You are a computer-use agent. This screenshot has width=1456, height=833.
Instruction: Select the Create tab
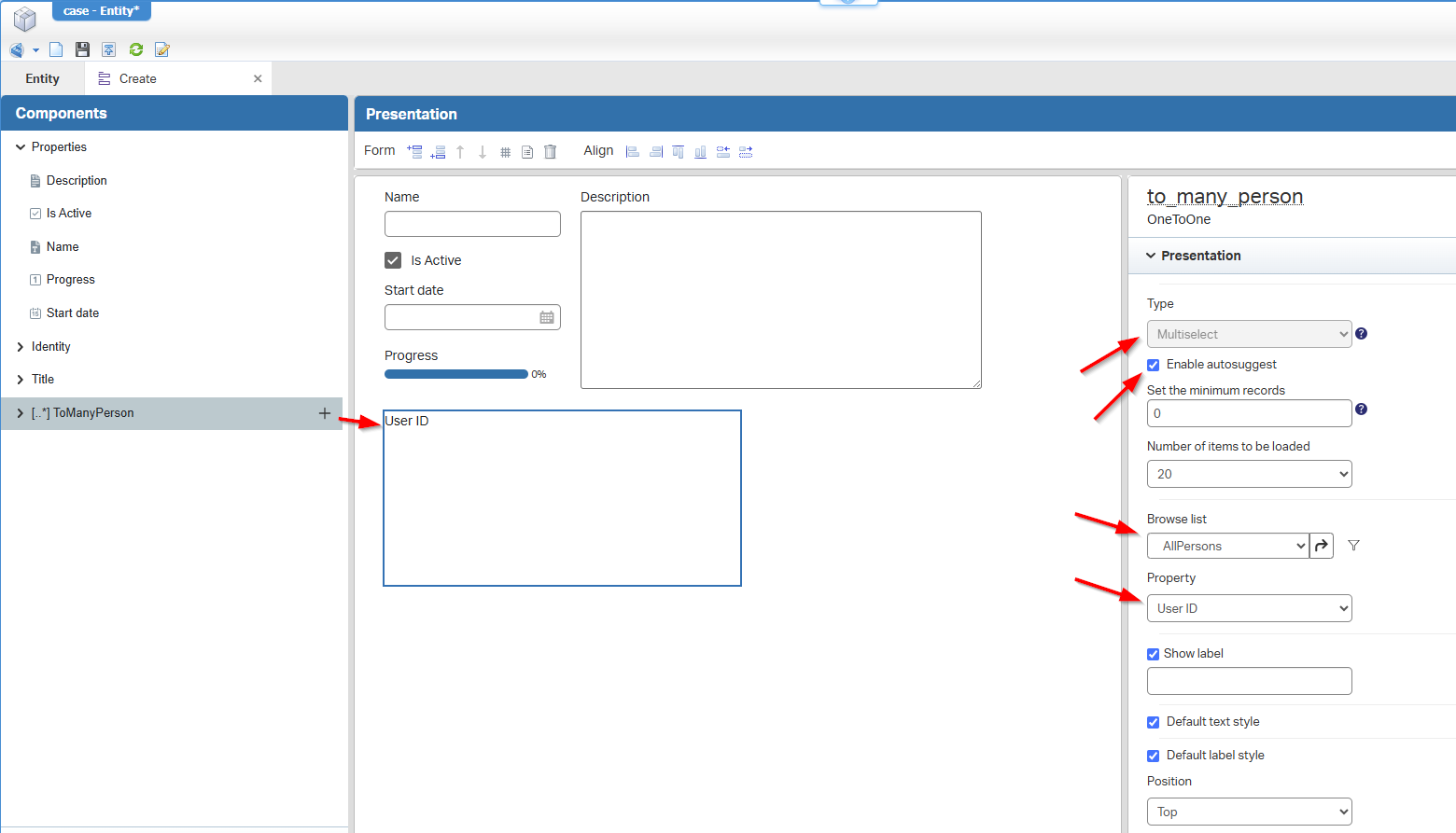138,78
